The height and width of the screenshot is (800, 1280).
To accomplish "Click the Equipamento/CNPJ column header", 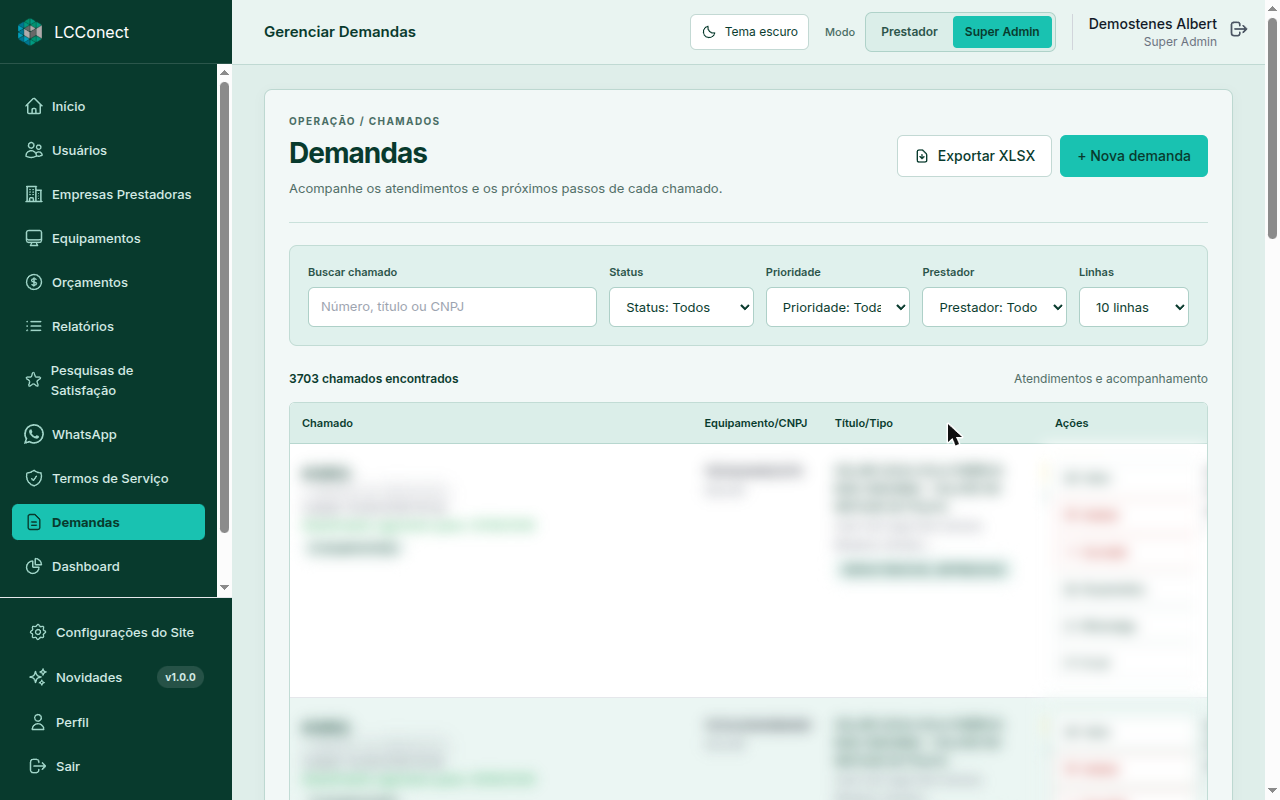I will pyautogui.click(x=755, y=423).
